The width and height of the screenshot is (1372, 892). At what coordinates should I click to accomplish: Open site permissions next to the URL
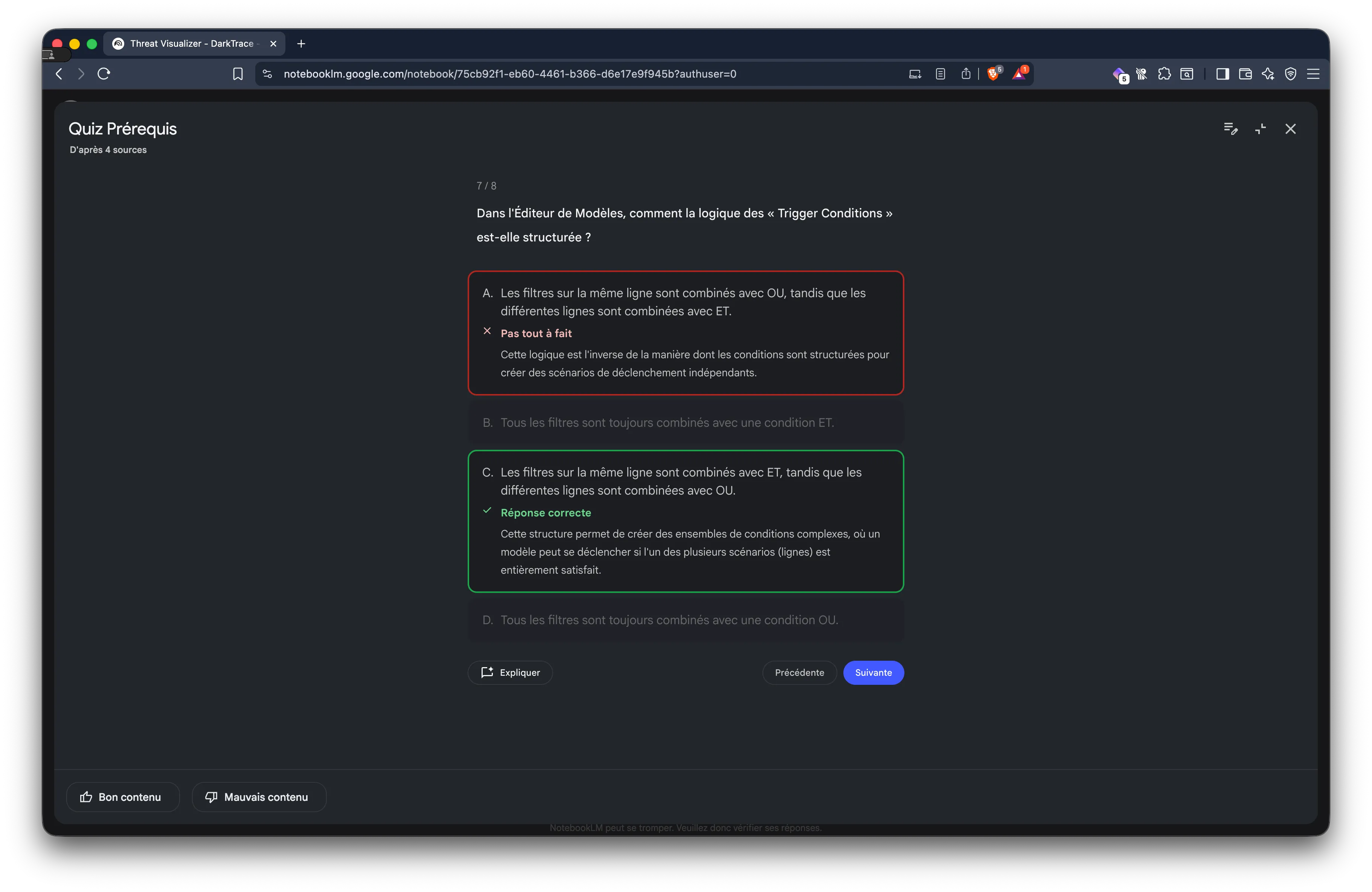267,74
